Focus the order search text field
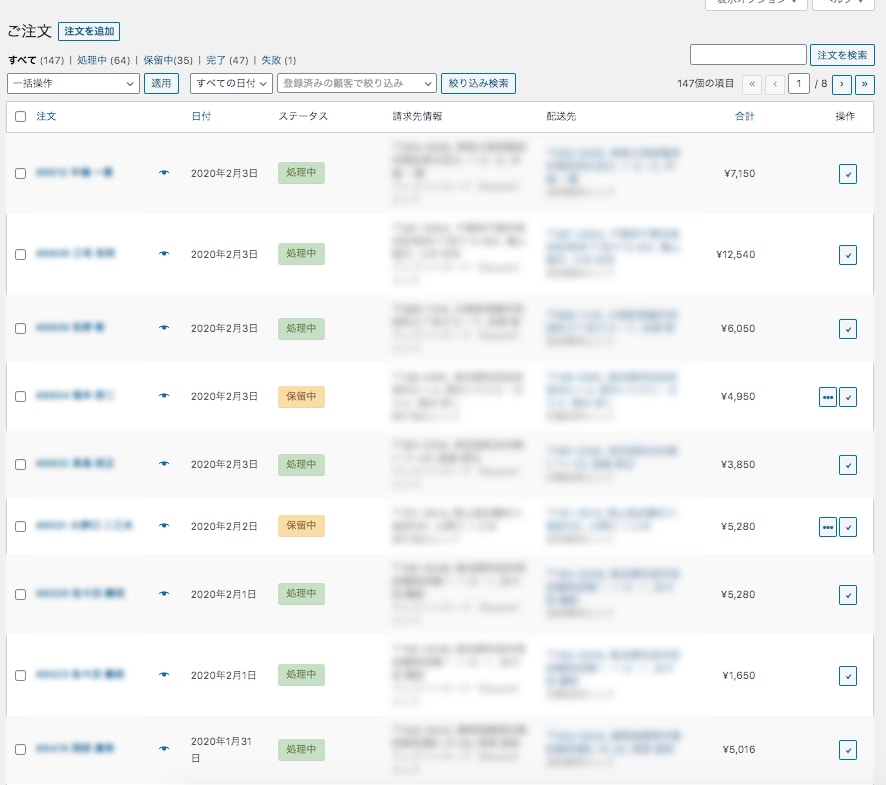 click(748, 55)
